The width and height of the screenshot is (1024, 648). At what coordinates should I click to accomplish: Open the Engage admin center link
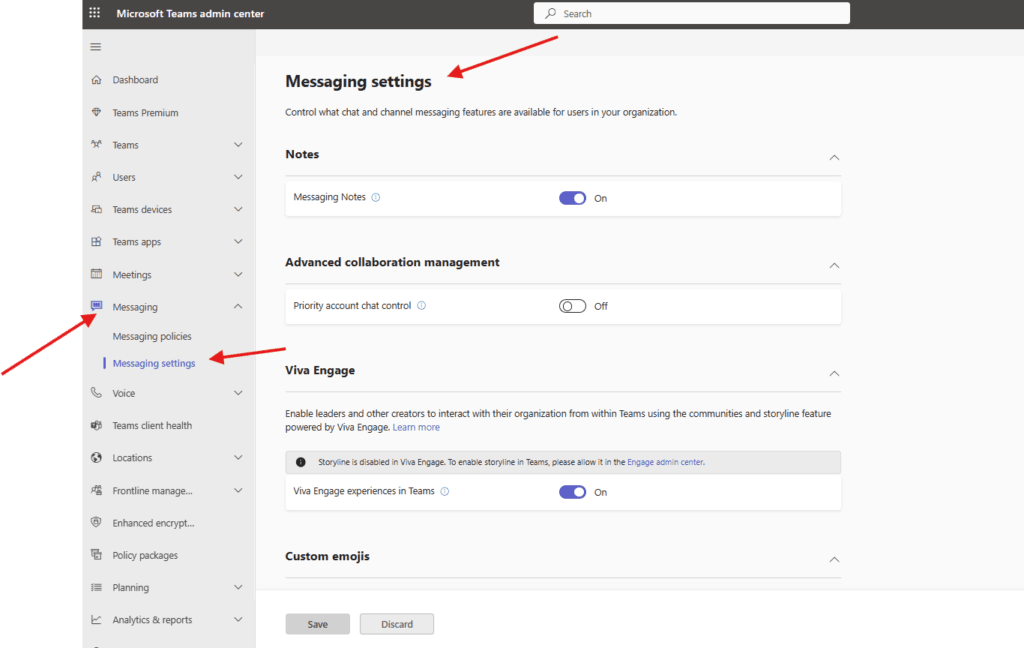coord(665,462)
